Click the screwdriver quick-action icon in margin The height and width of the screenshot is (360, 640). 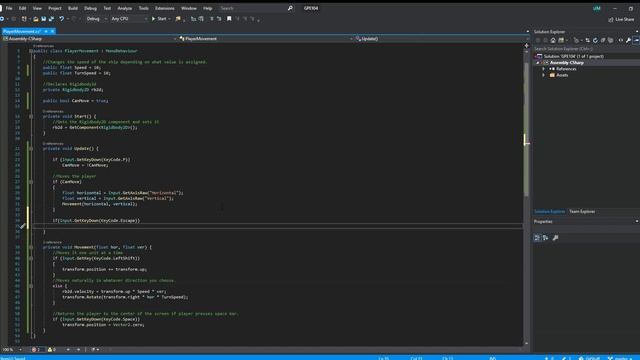pos(23,226)
